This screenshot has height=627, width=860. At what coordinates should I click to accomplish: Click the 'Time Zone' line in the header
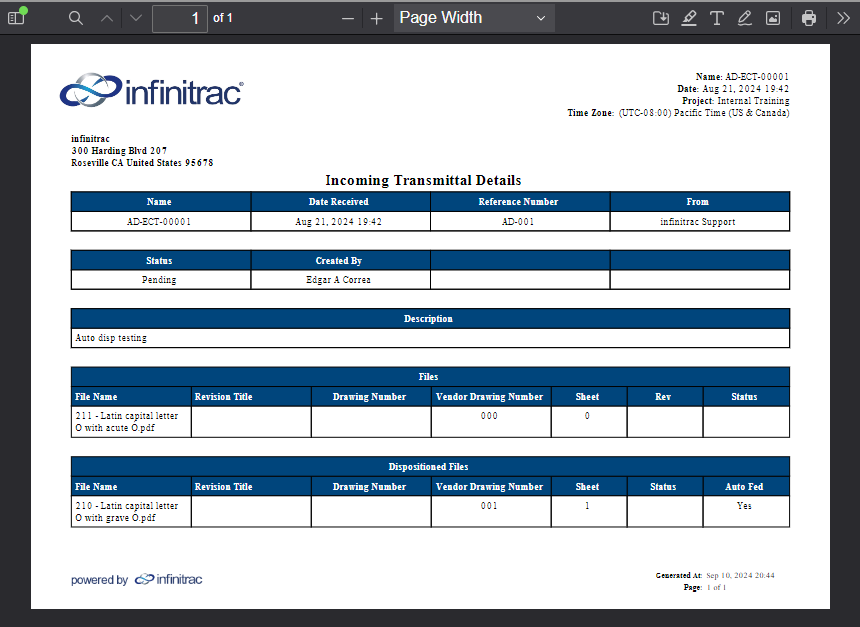point(678,113)
